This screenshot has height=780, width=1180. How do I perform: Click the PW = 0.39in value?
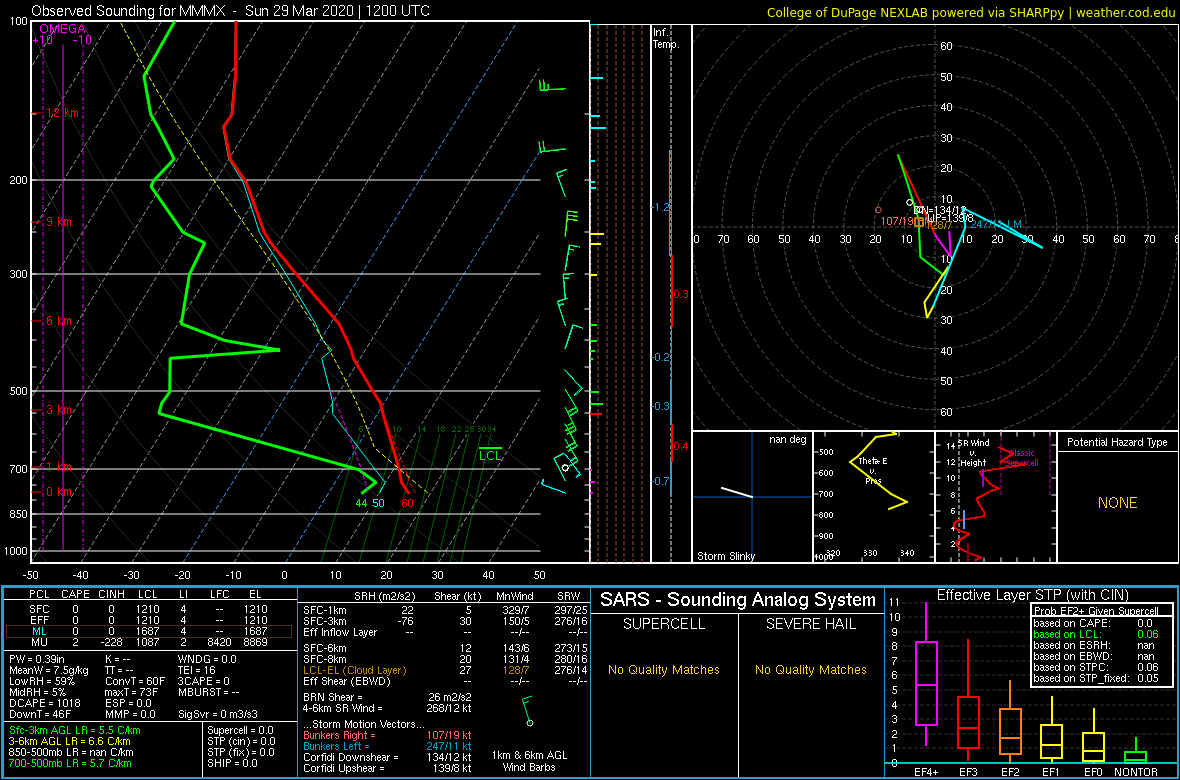(37, 657)
